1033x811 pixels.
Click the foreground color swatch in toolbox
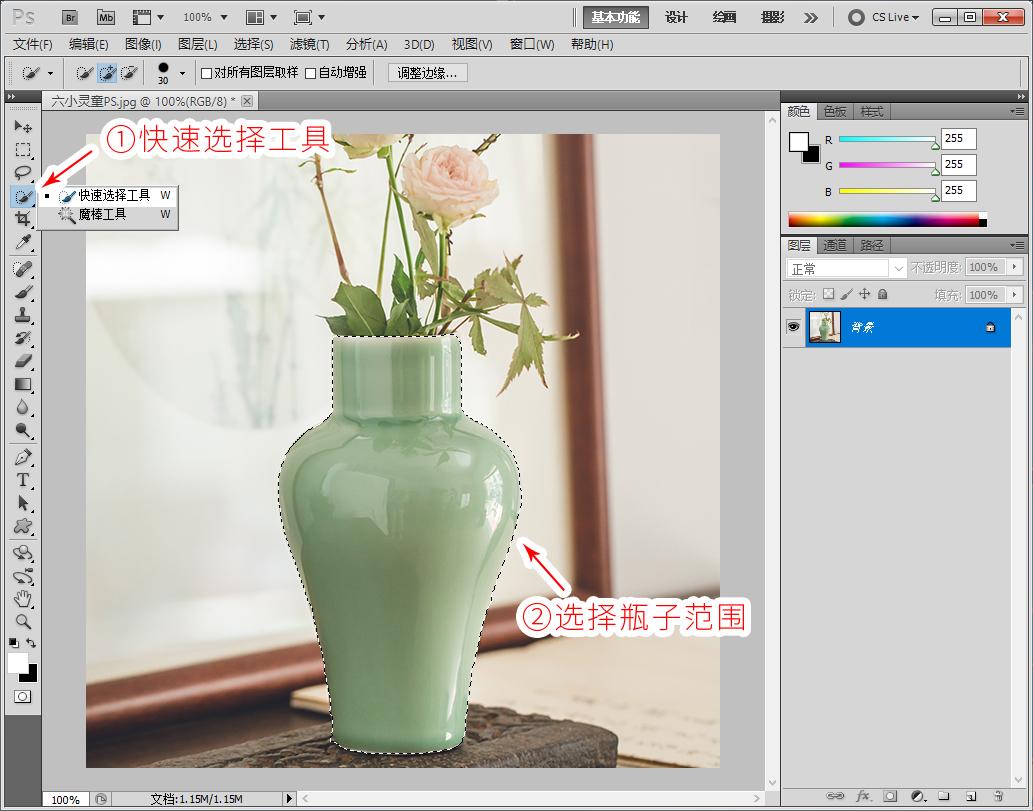click(x=18, y=662)
